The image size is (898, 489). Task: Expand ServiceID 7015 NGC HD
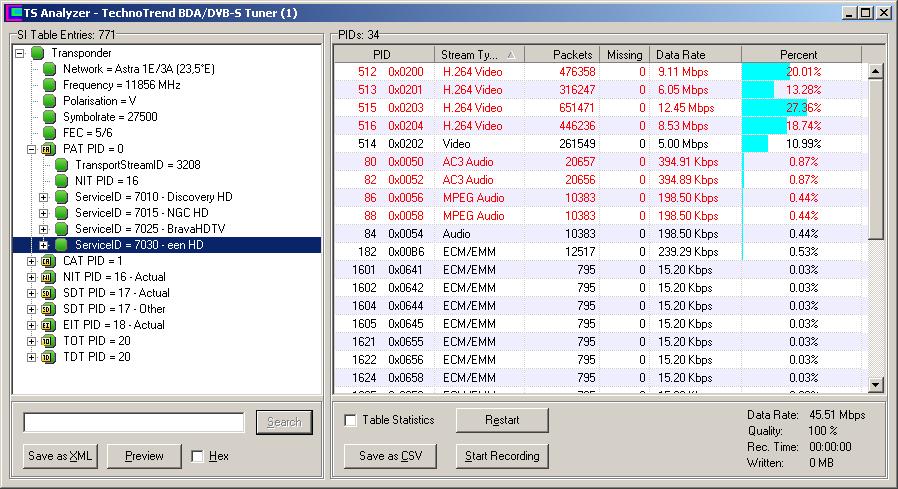click(44, 214)
